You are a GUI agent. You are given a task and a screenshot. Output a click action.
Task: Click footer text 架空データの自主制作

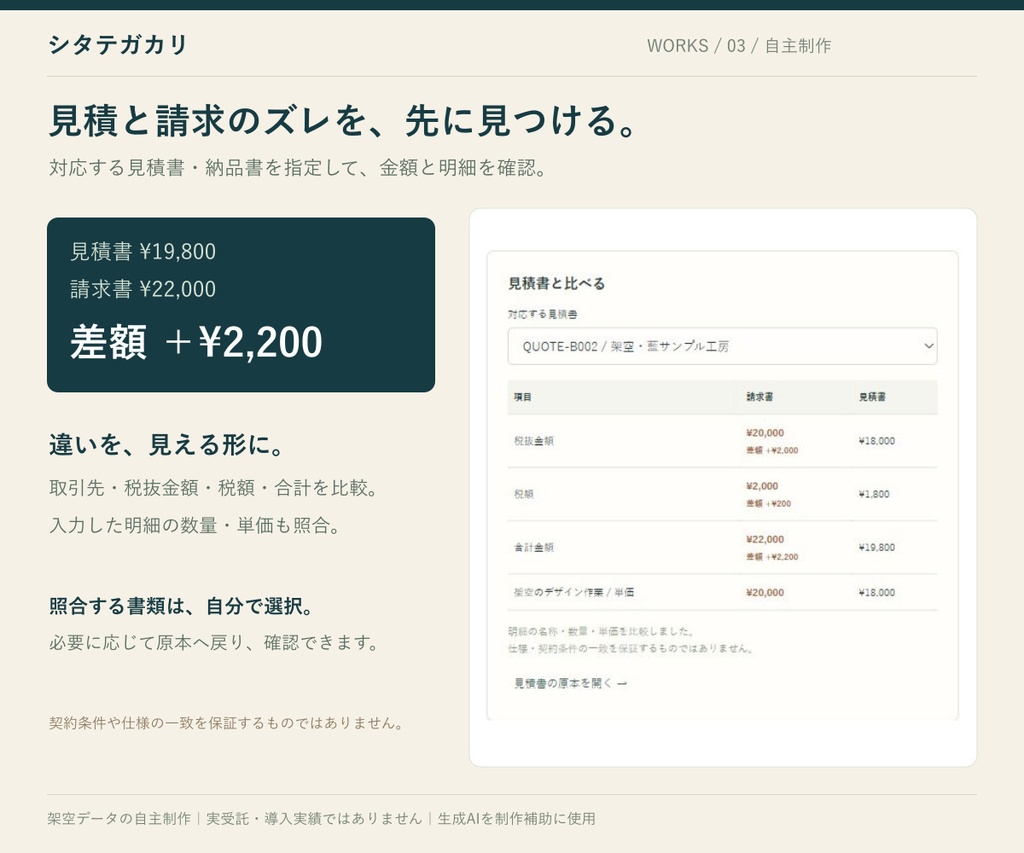[119, 818]
